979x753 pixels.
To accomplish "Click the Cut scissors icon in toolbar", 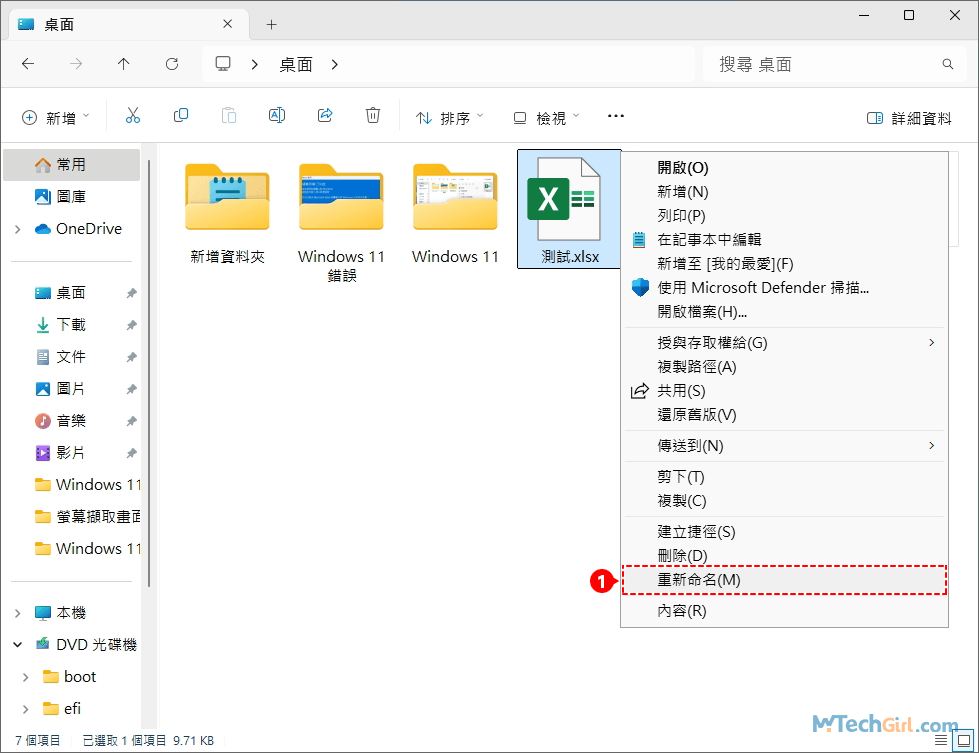I will (133, 116).
